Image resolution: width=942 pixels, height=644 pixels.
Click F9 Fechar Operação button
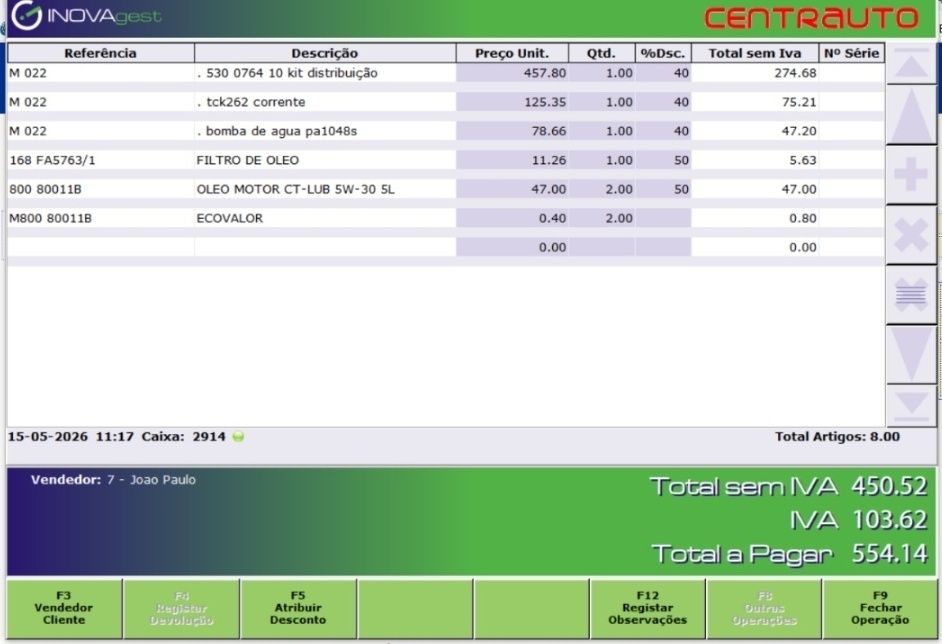(880, 608)
